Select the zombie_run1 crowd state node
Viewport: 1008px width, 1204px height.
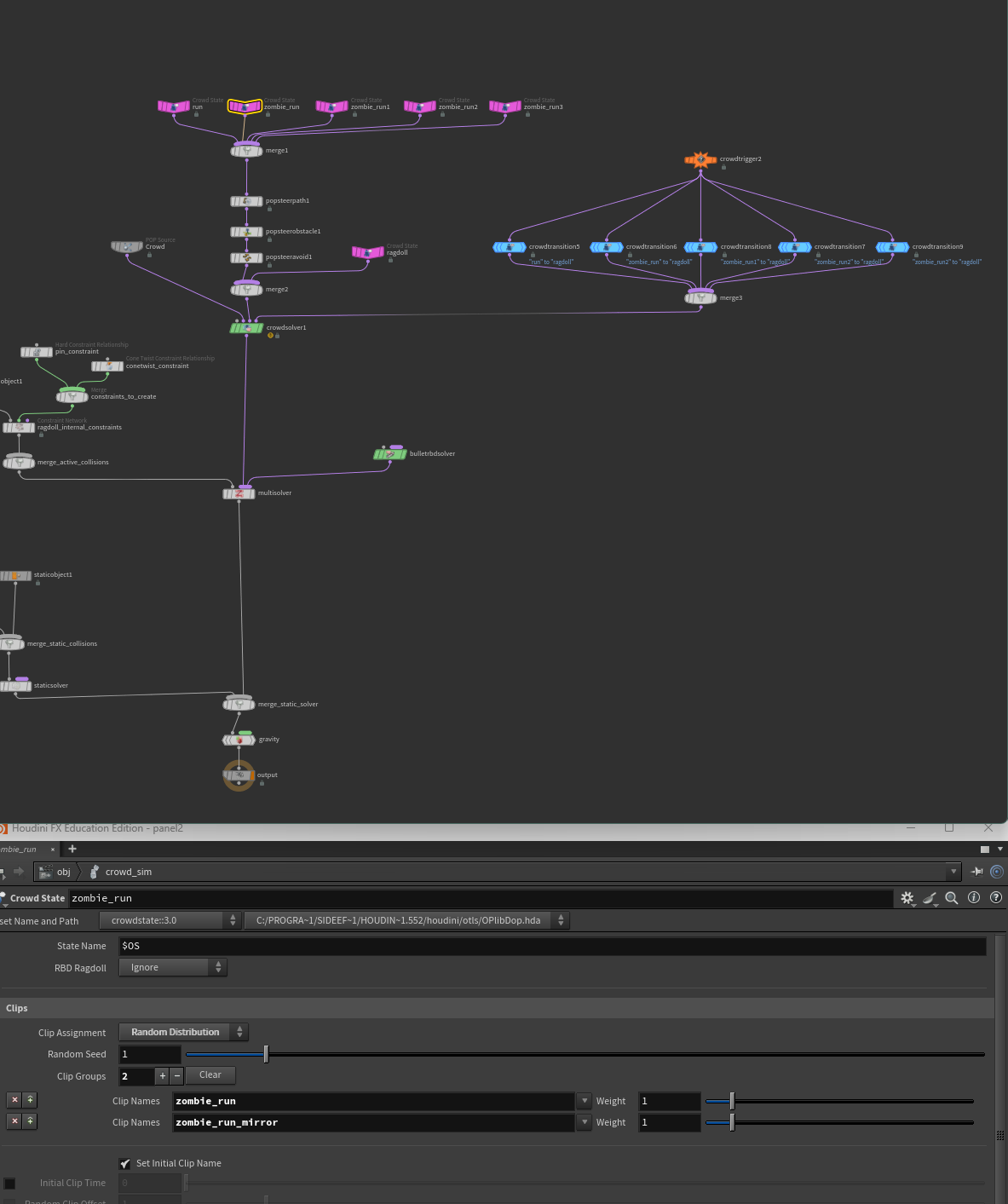[x=331, y=107]
